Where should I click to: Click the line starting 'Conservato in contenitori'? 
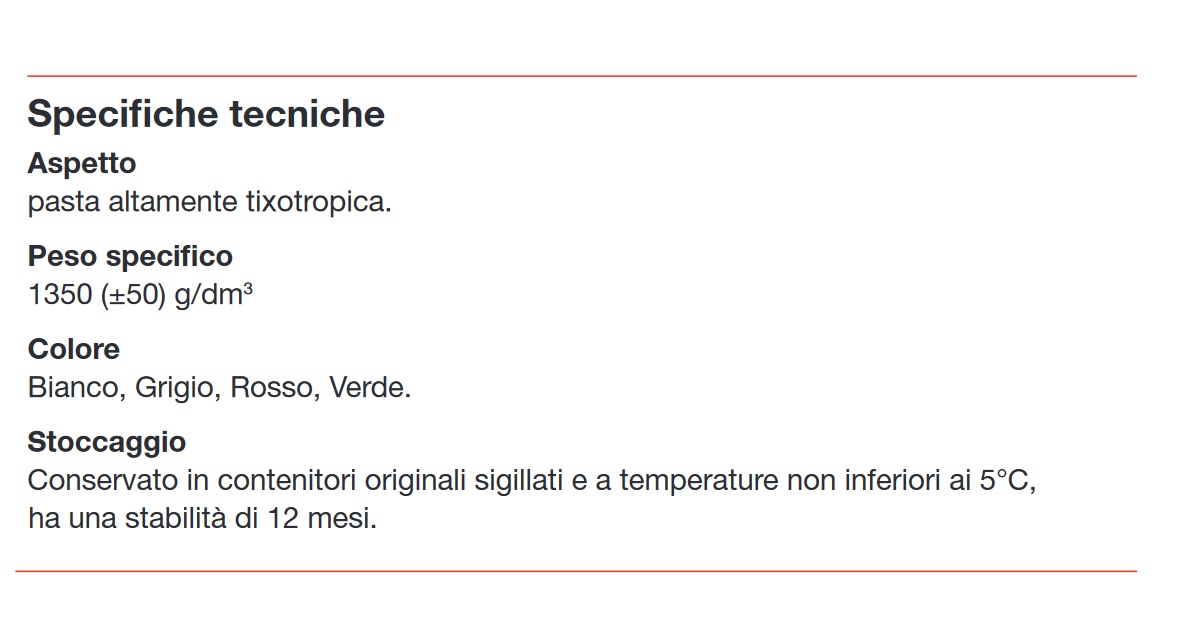pyautogui.click(x=531, y=481)
